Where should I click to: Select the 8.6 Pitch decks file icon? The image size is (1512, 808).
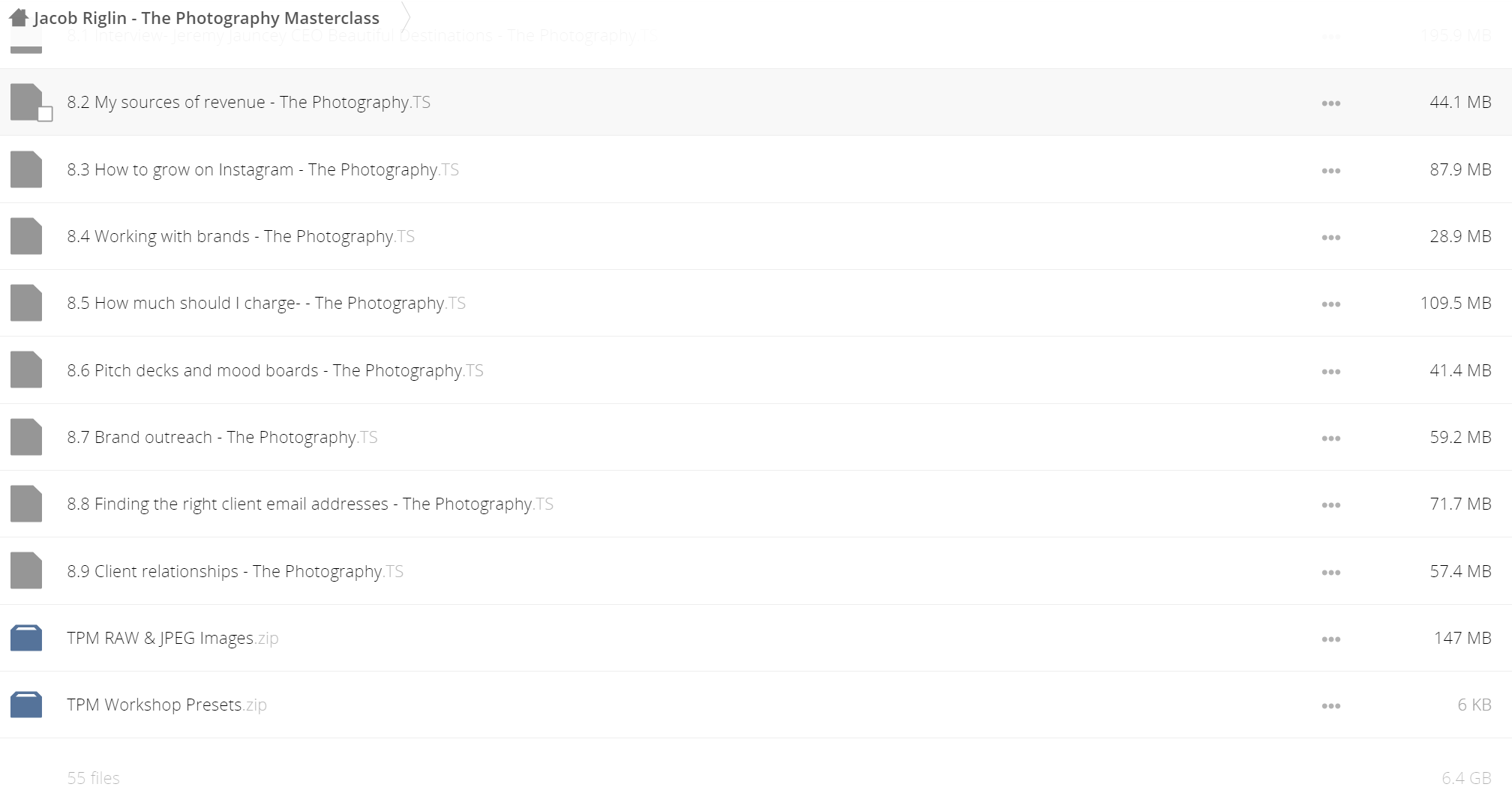pyautogui.click(x=26, y=370)
